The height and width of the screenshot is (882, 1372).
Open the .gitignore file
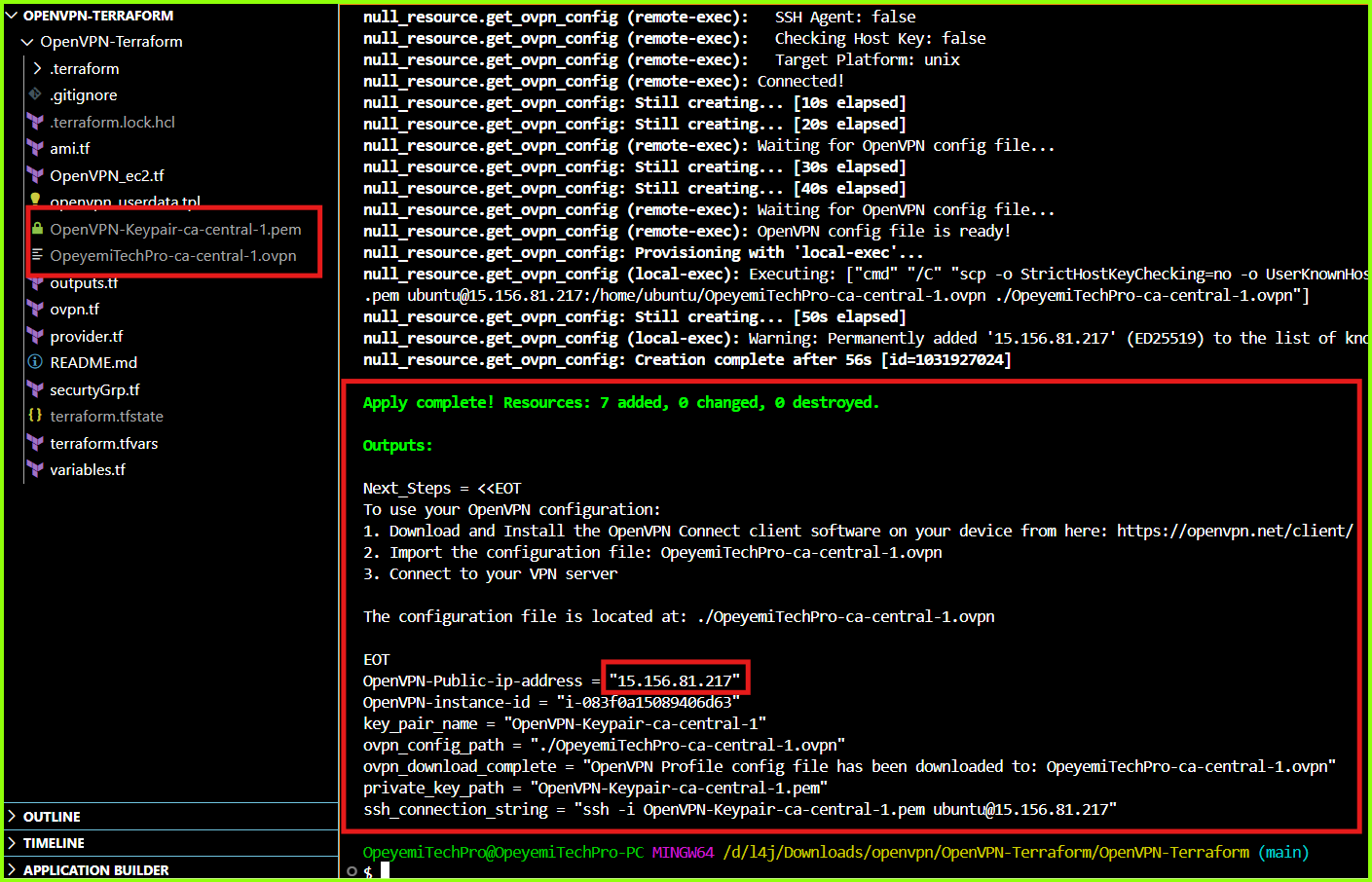click(x=84, y=95)
